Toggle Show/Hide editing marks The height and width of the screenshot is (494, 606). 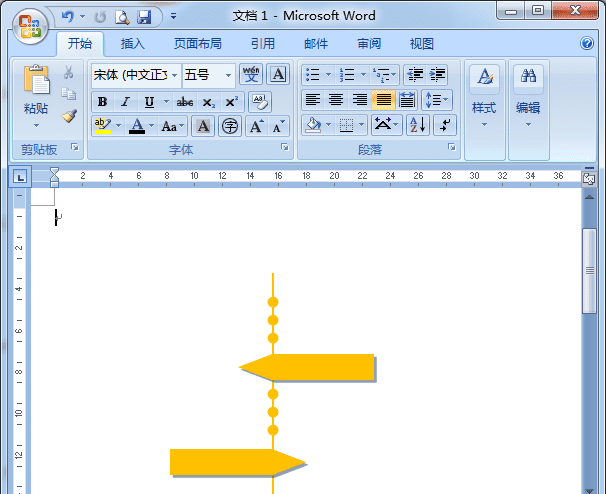[x=445, y=125]
